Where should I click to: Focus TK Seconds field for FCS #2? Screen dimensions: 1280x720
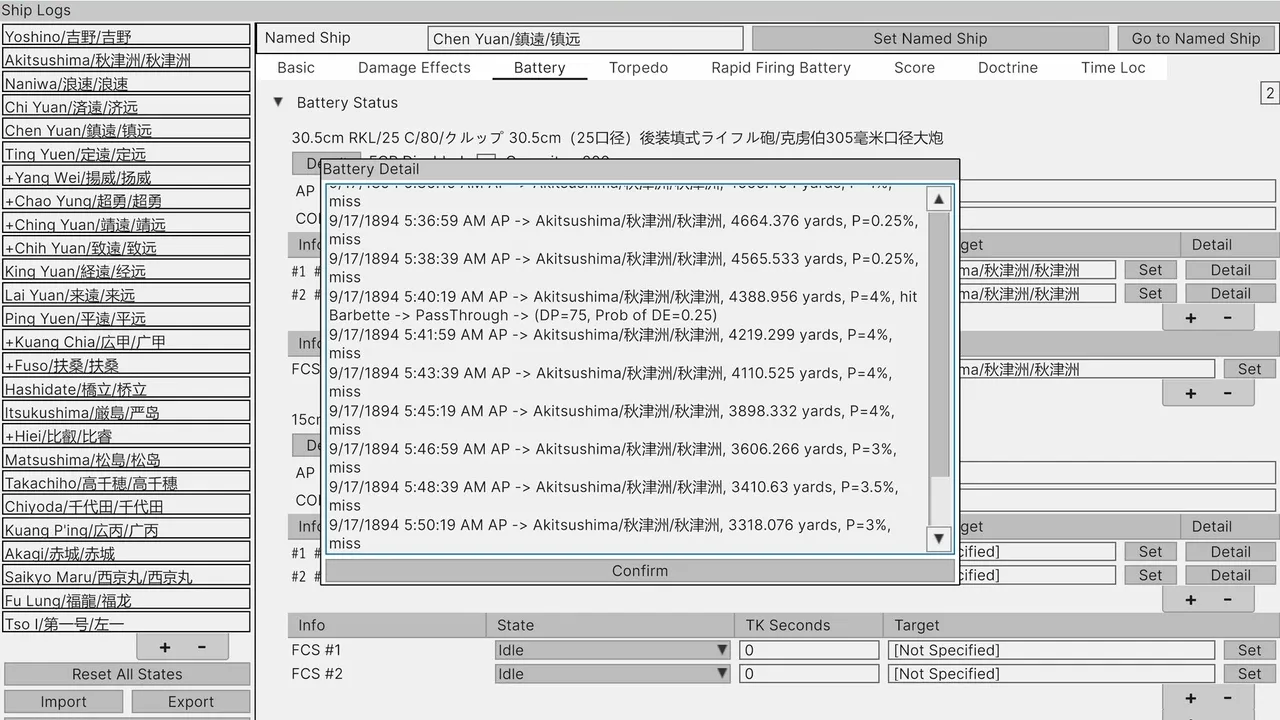coord(810,674)
